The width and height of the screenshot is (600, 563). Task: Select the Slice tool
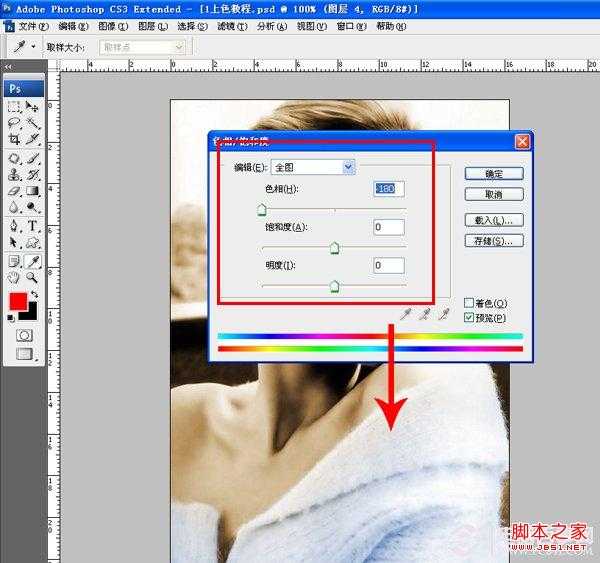click(x=33, y=139)
